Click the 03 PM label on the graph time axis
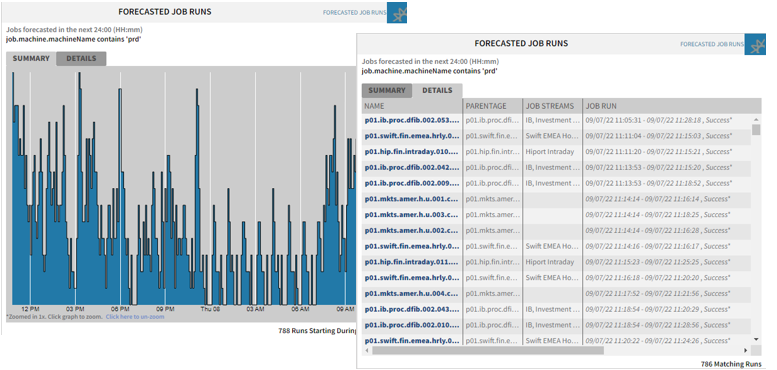This screenshot has height=370, width=777. [x=75, y=309]
